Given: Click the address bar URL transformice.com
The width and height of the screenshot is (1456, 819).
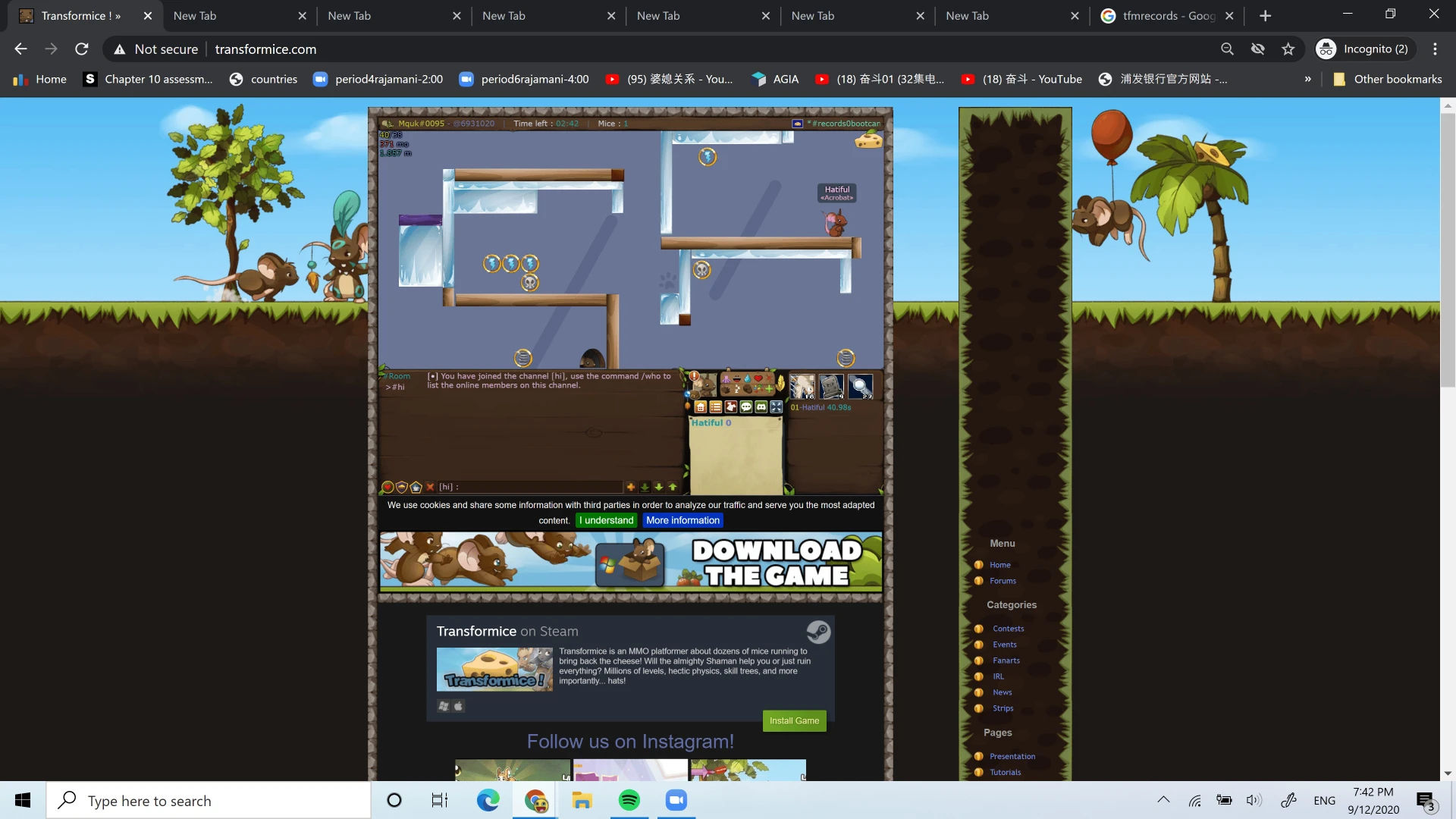Looking at the screenshot, I should pos(265,49).
